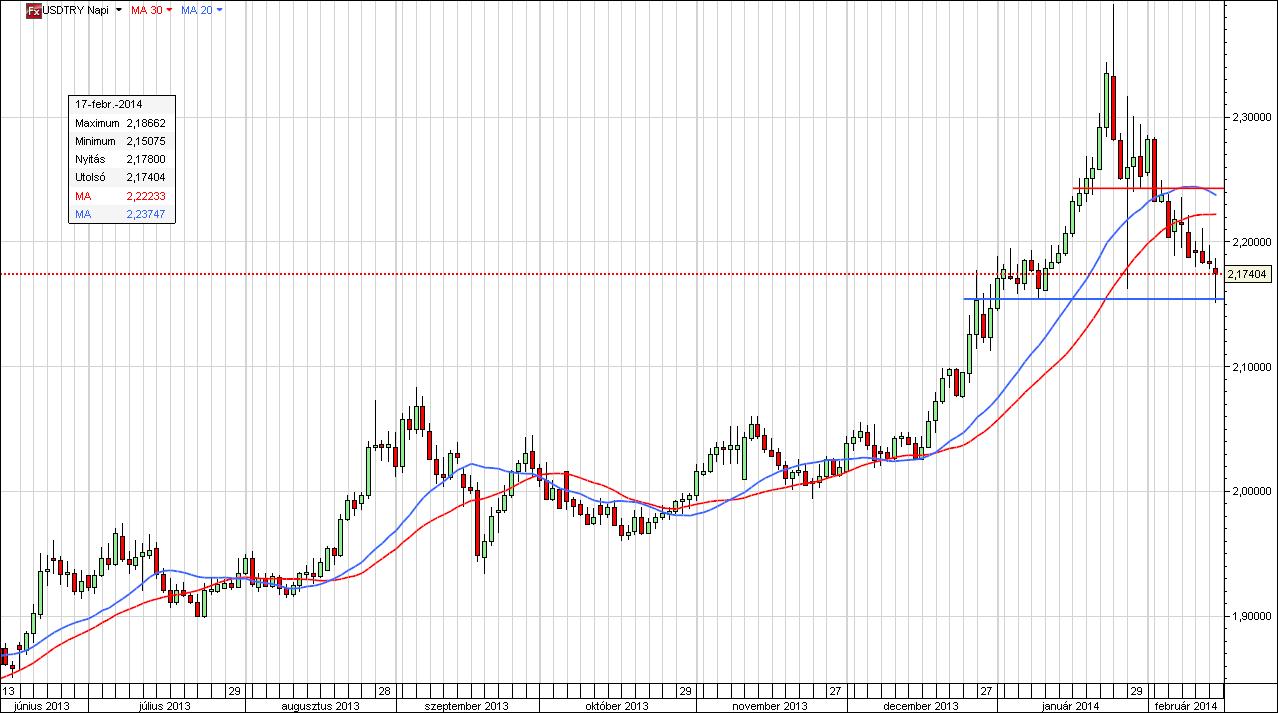This screenshot has width=1278, height=713.
Task: Select the Nyitás value 2,17800
Action: [x=146, y=159]
